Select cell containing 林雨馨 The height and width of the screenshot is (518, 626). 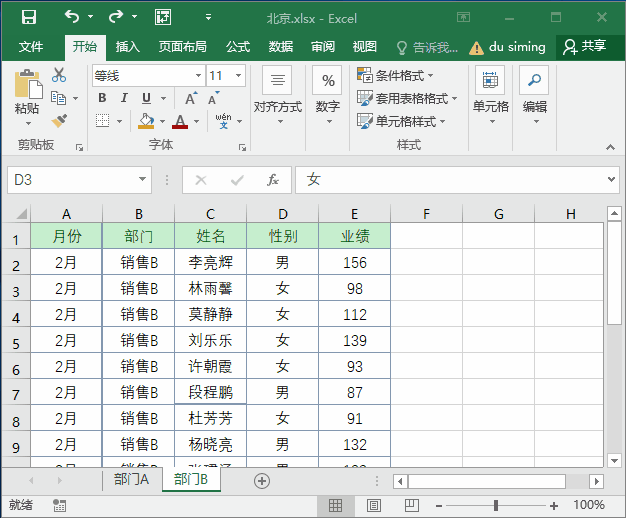click(x=210, y=288)
